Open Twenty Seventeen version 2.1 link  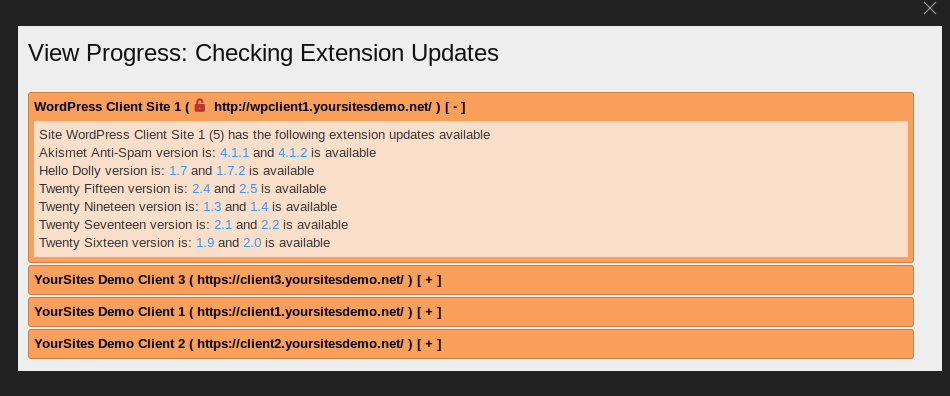click(x=223, y=225)
